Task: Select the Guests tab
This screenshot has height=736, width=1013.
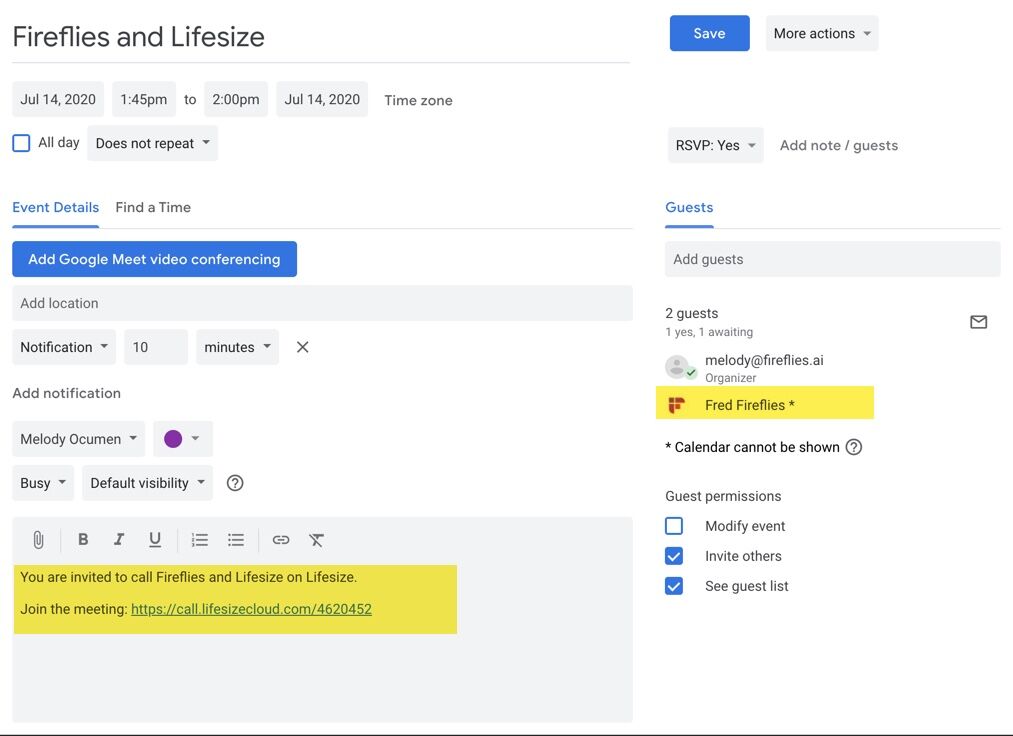Action: tap(689, 207)
